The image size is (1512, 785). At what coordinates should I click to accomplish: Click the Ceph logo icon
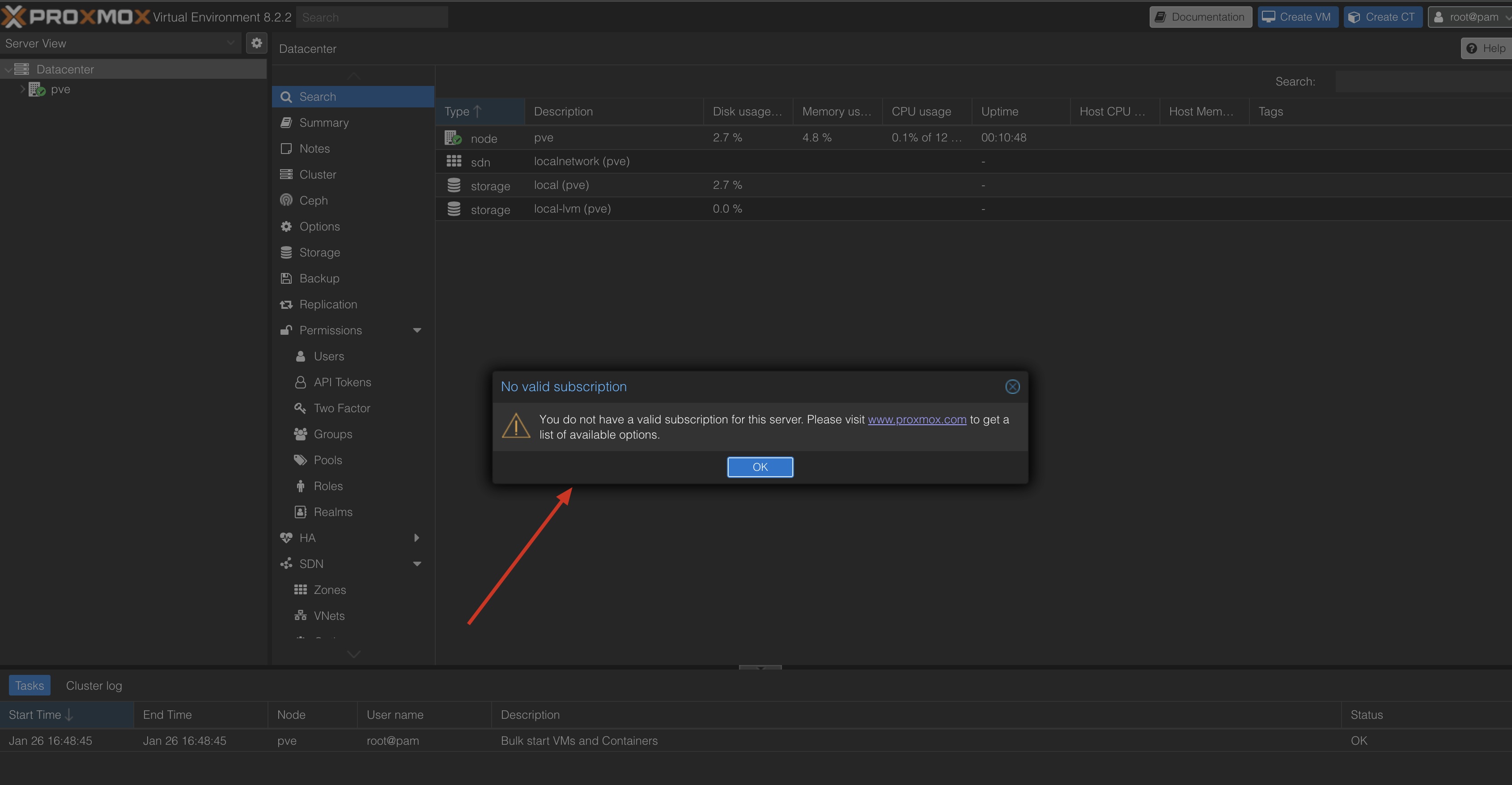[x=286, y=200]
